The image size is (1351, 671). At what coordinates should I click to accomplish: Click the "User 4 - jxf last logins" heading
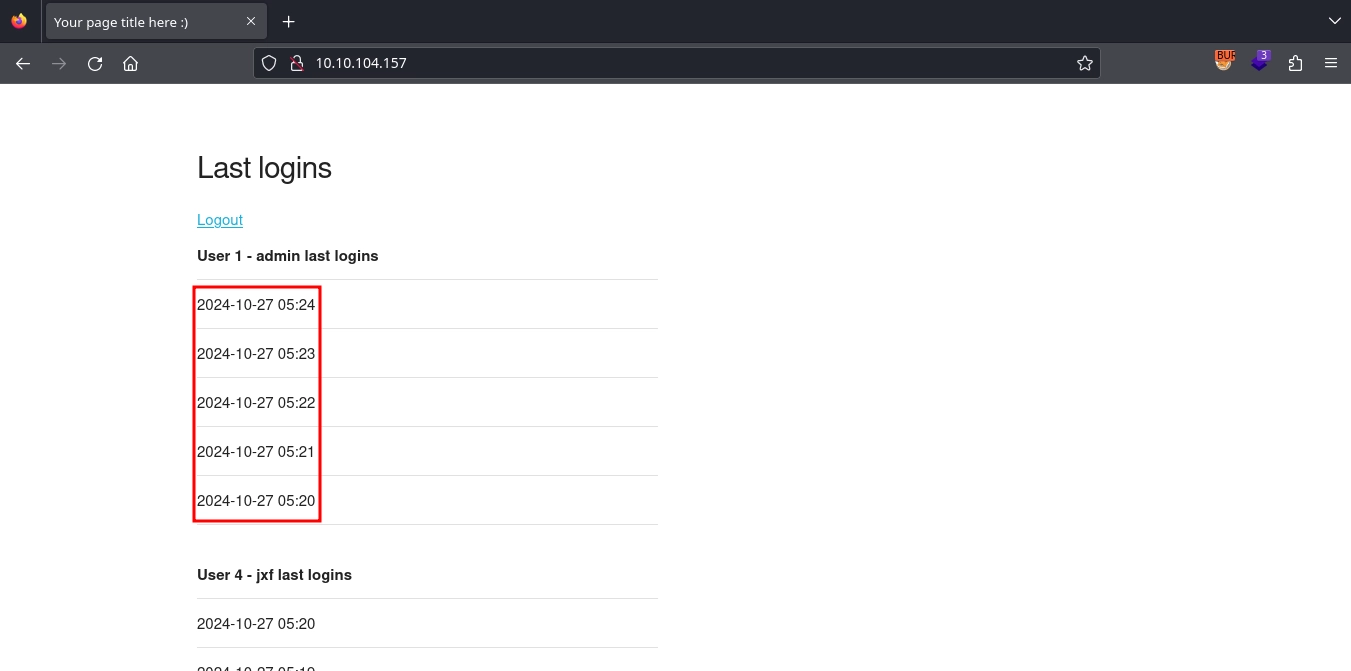274,575
